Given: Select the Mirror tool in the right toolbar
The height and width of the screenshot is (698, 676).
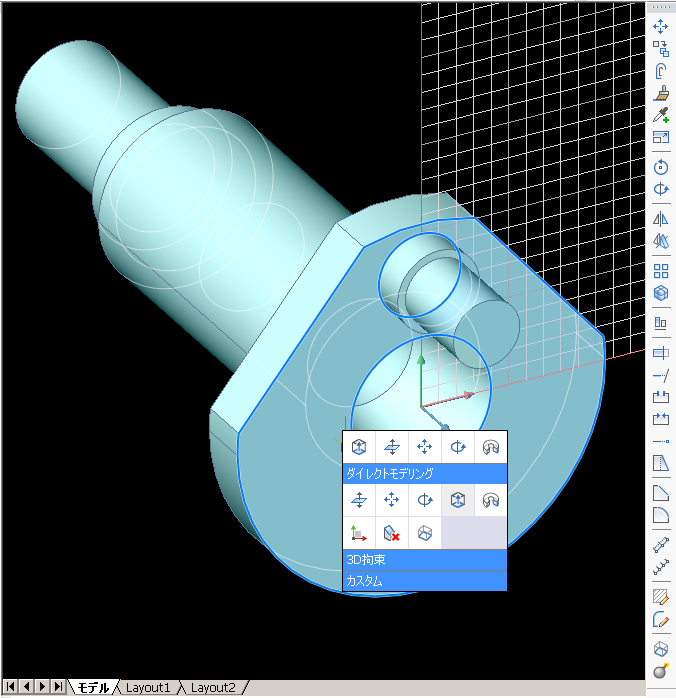Looking at the screenshot, I should click(x=660, y=218).
